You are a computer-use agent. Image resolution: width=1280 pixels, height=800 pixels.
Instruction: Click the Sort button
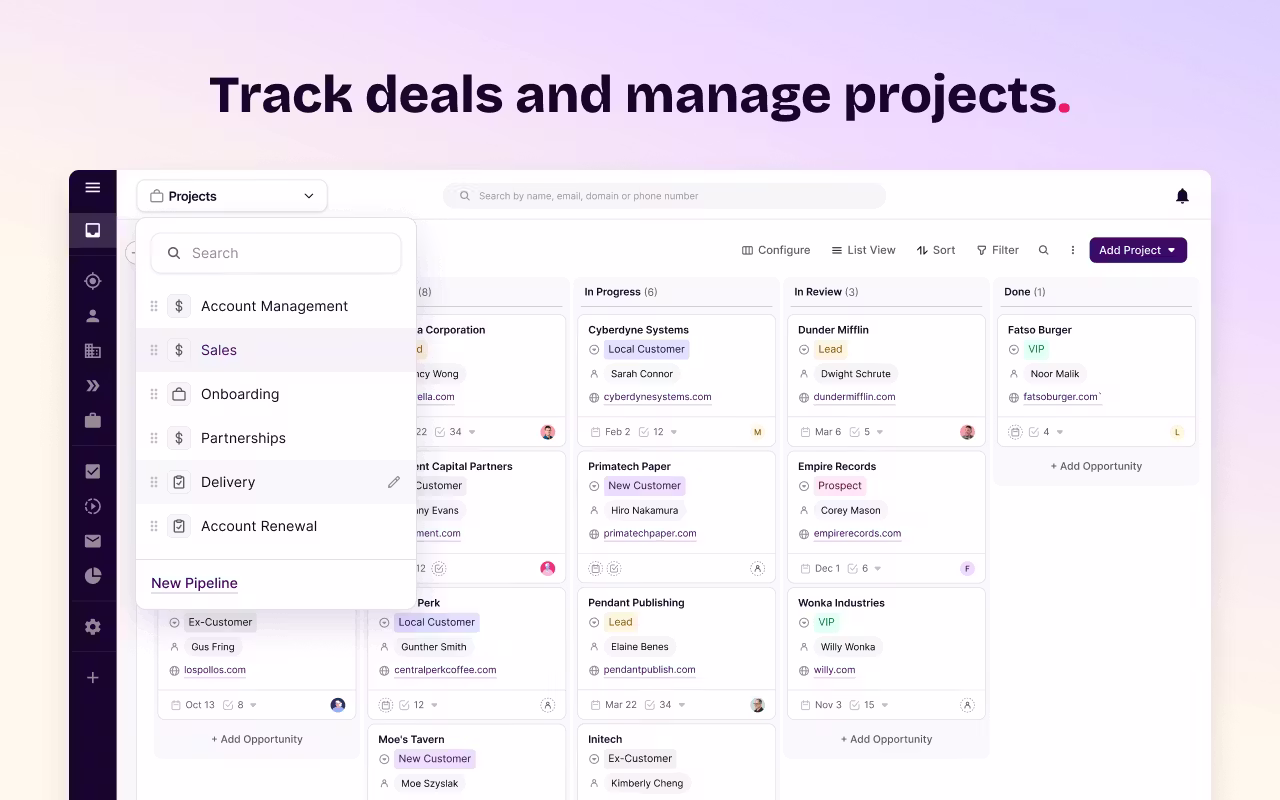936,250
